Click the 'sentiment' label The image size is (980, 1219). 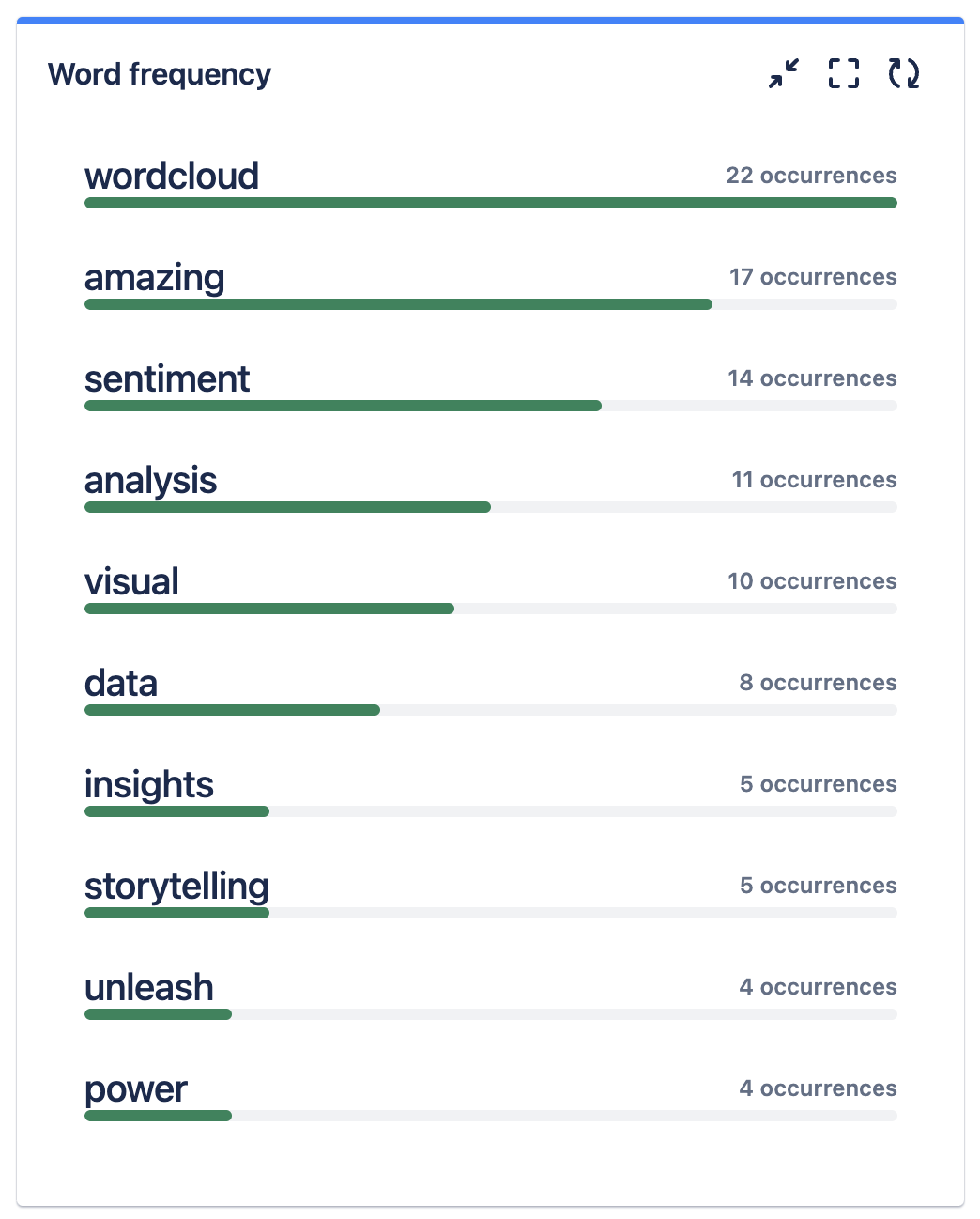click(167, 378)
